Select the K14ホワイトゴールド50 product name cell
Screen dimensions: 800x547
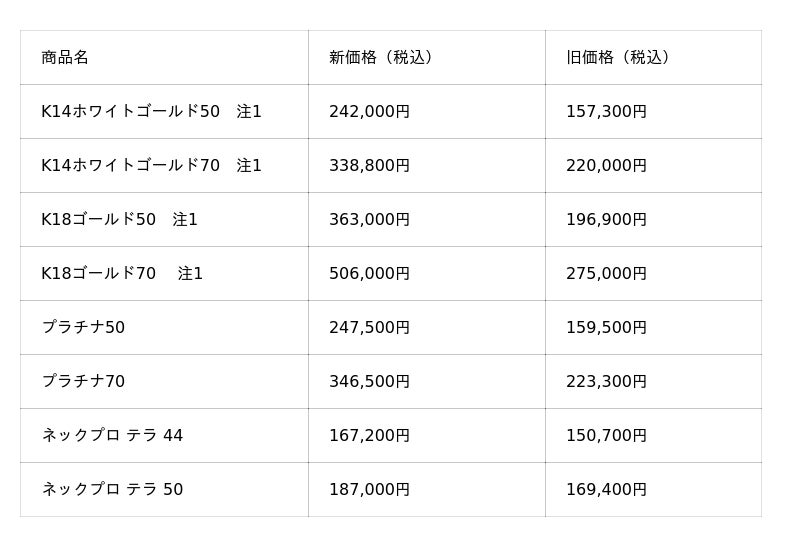click(x=151, y=112)
